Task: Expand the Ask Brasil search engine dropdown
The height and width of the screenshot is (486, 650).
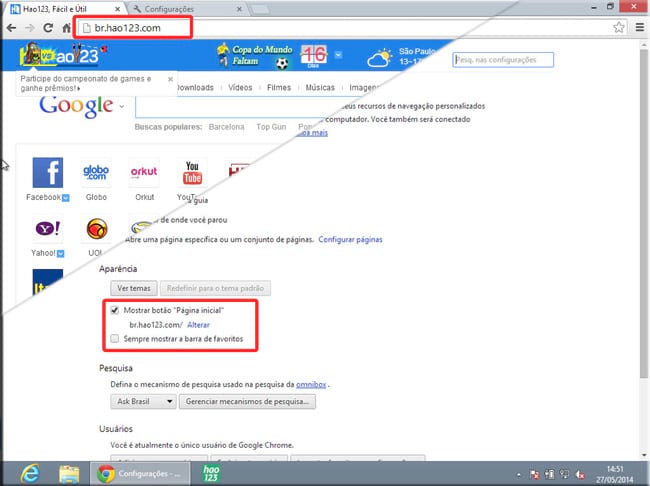Action: pyautogui.click(x=143, y=401)
